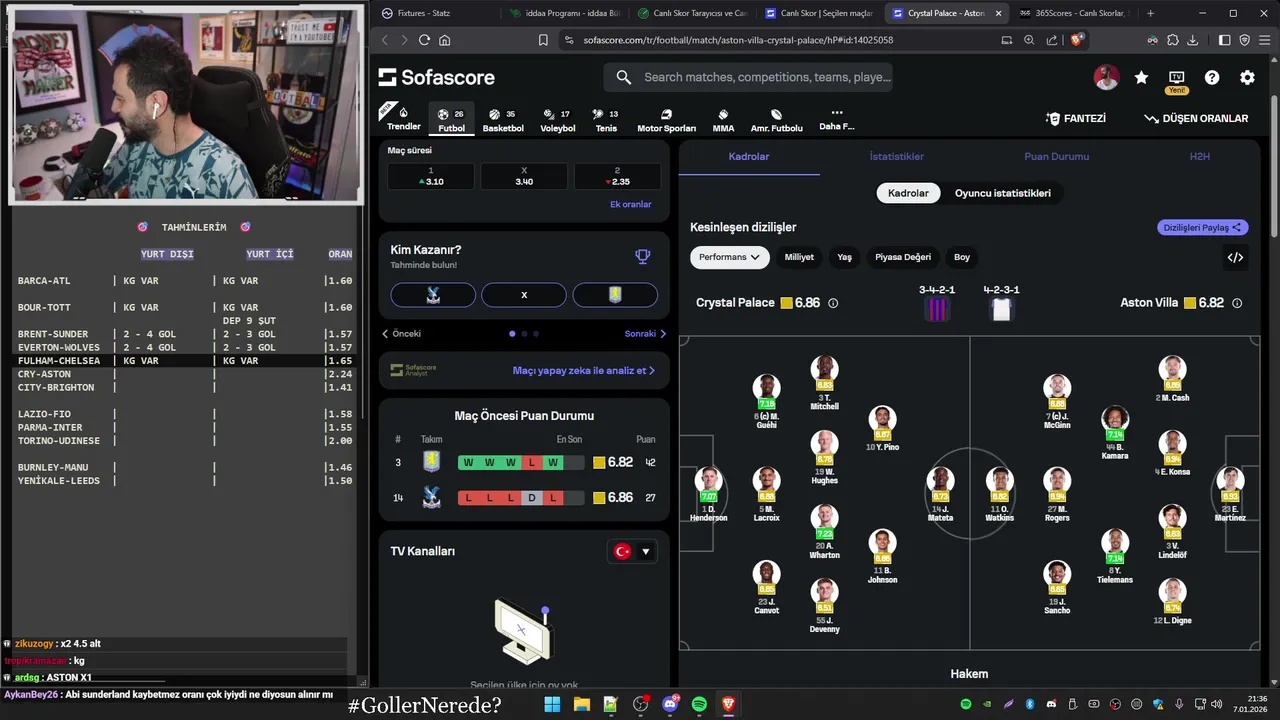Screen dimensions: 1280x720
Task: Select the Yaş lineup filter
Action: [x=845, y=257]
